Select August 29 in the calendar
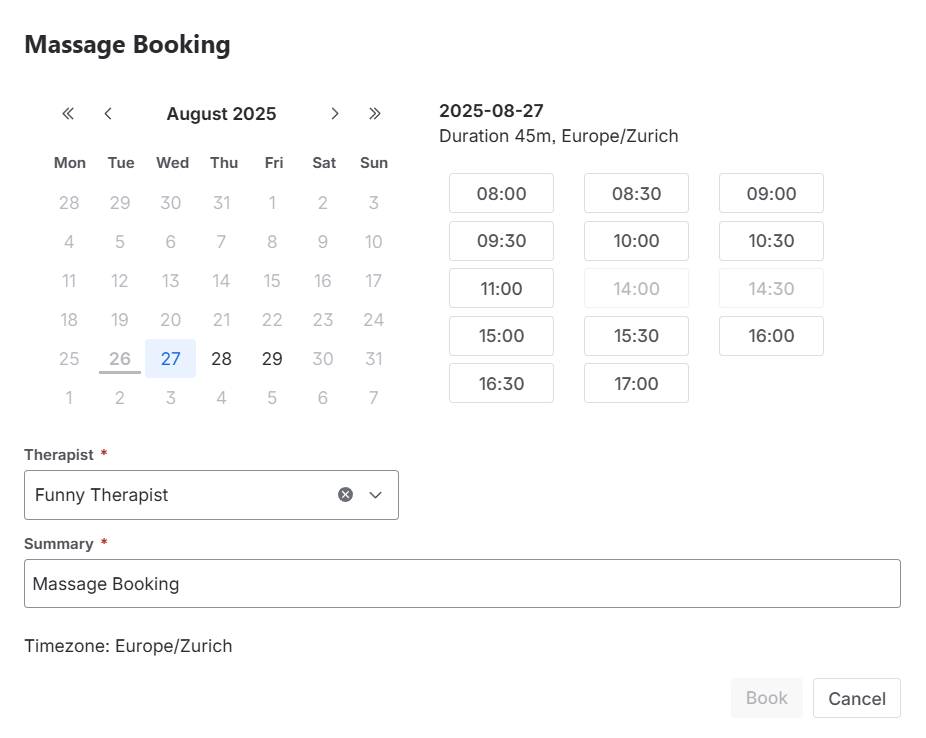926x738 pixels. tap(272, 359)
